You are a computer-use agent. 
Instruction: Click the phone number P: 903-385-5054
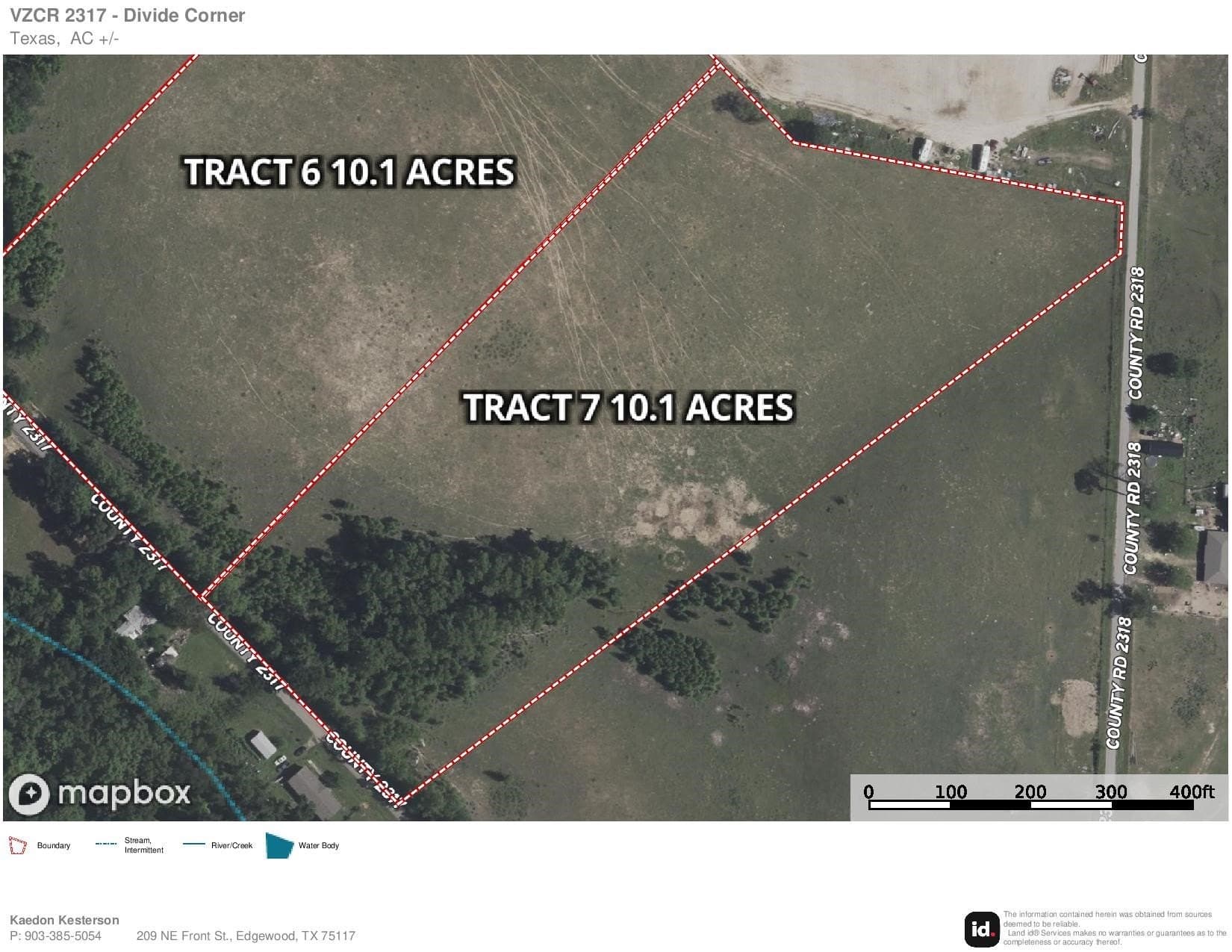pyautogui.click(x=55, y=936)
